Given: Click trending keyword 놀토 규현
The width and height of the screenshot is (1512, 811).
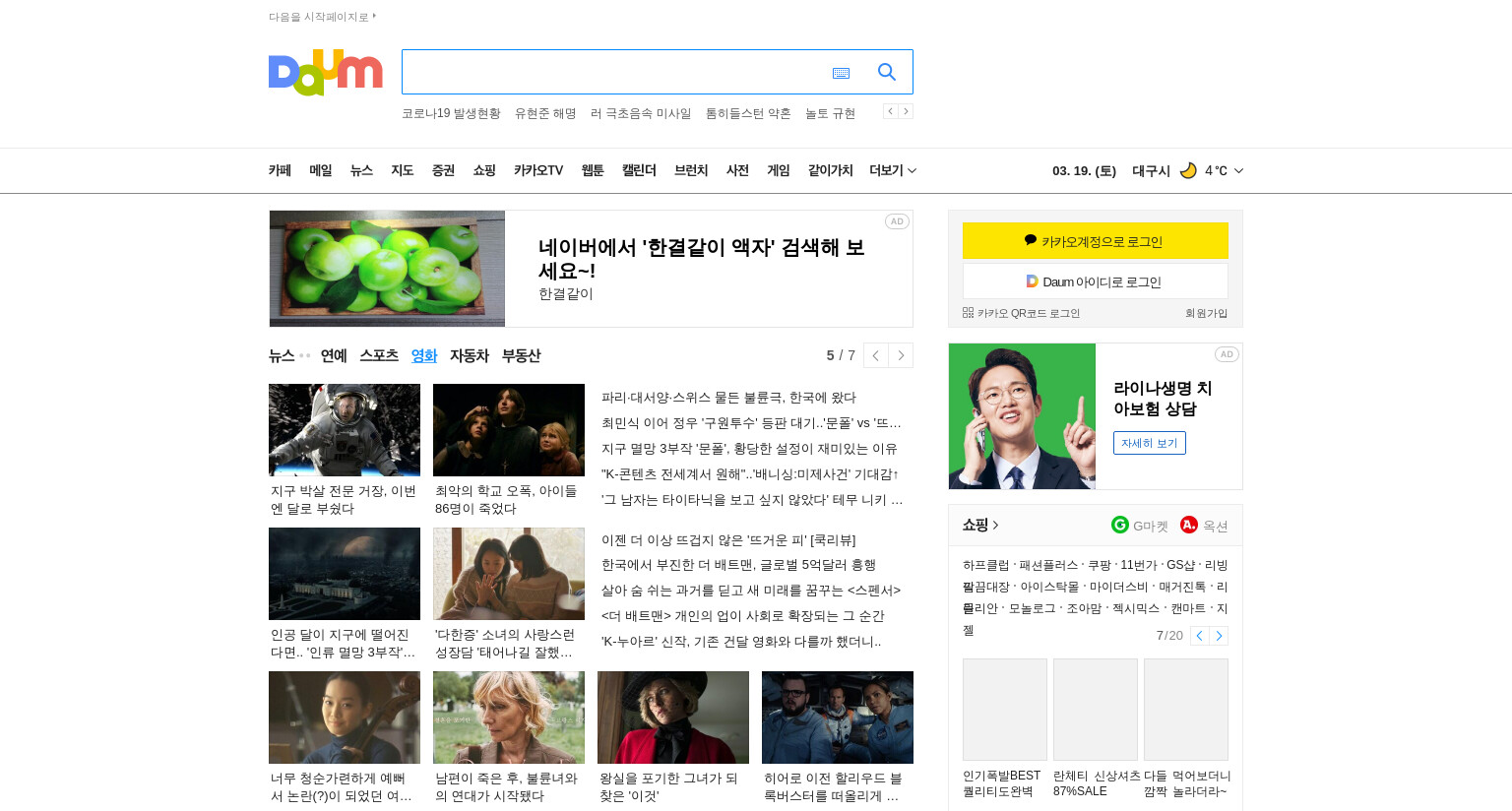Looking at the screenshot, I should [830, 113].
